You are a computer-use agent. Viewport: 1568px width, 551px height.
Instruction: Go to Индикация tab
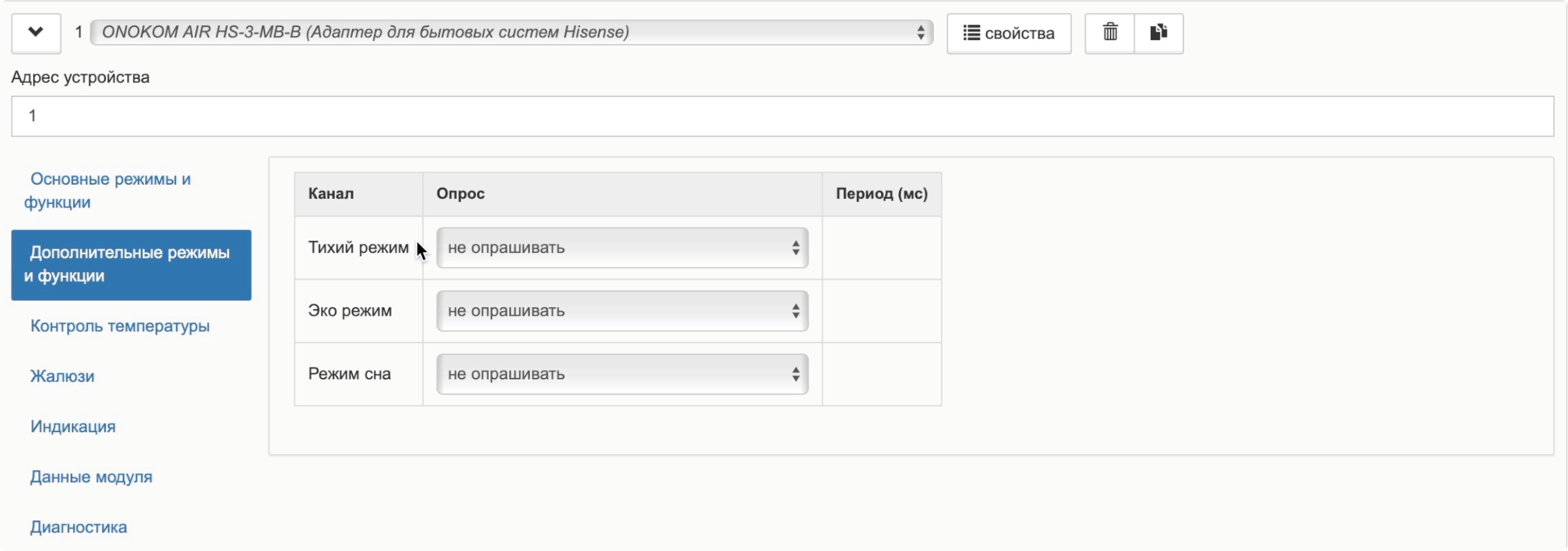(x=73, y=426)
